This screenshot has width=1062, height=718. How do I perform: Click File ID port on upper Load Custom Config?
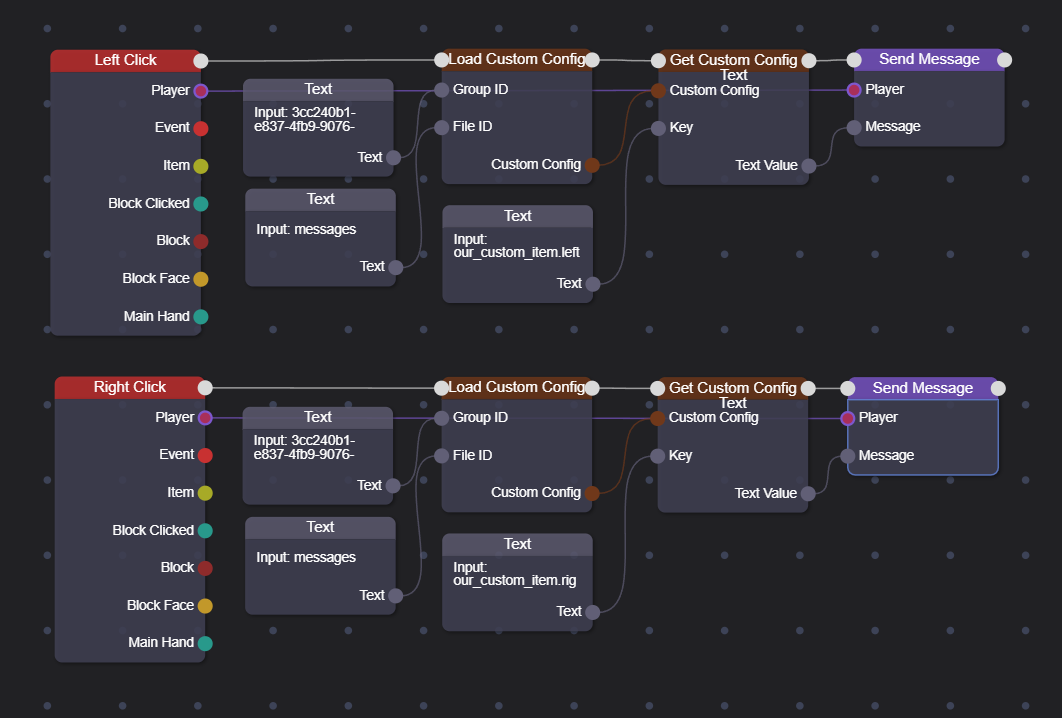(x=442, y=127)
